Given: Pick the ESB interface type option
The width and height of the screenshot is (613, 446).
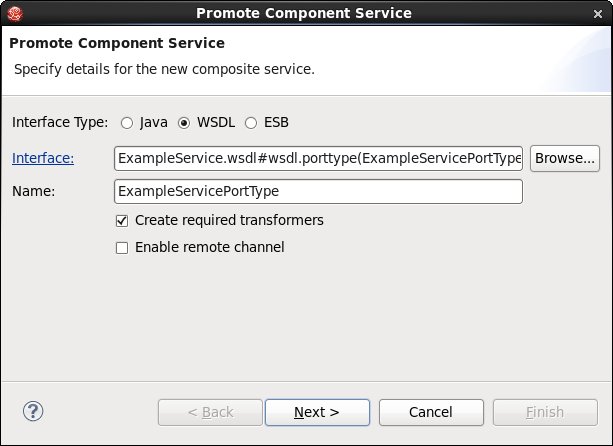Looking at the screenshot, I should coord(251,123).
